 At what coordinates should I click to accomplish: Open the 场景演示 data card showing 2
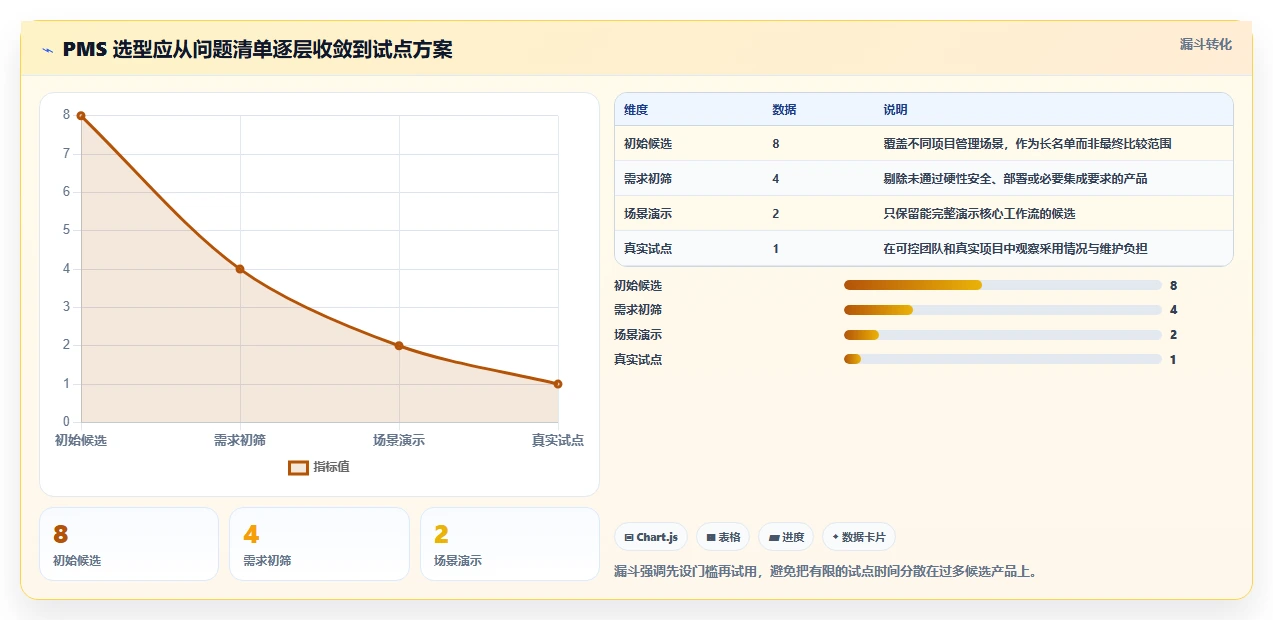click(510, 544)
